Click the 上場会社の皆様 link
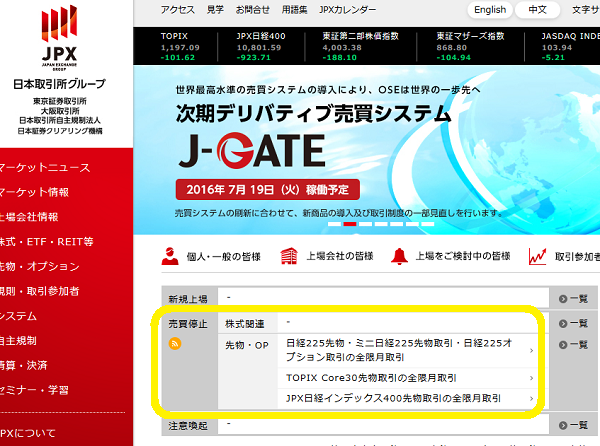This screenshot has width=600, height=446. click(x=340, y=256)
